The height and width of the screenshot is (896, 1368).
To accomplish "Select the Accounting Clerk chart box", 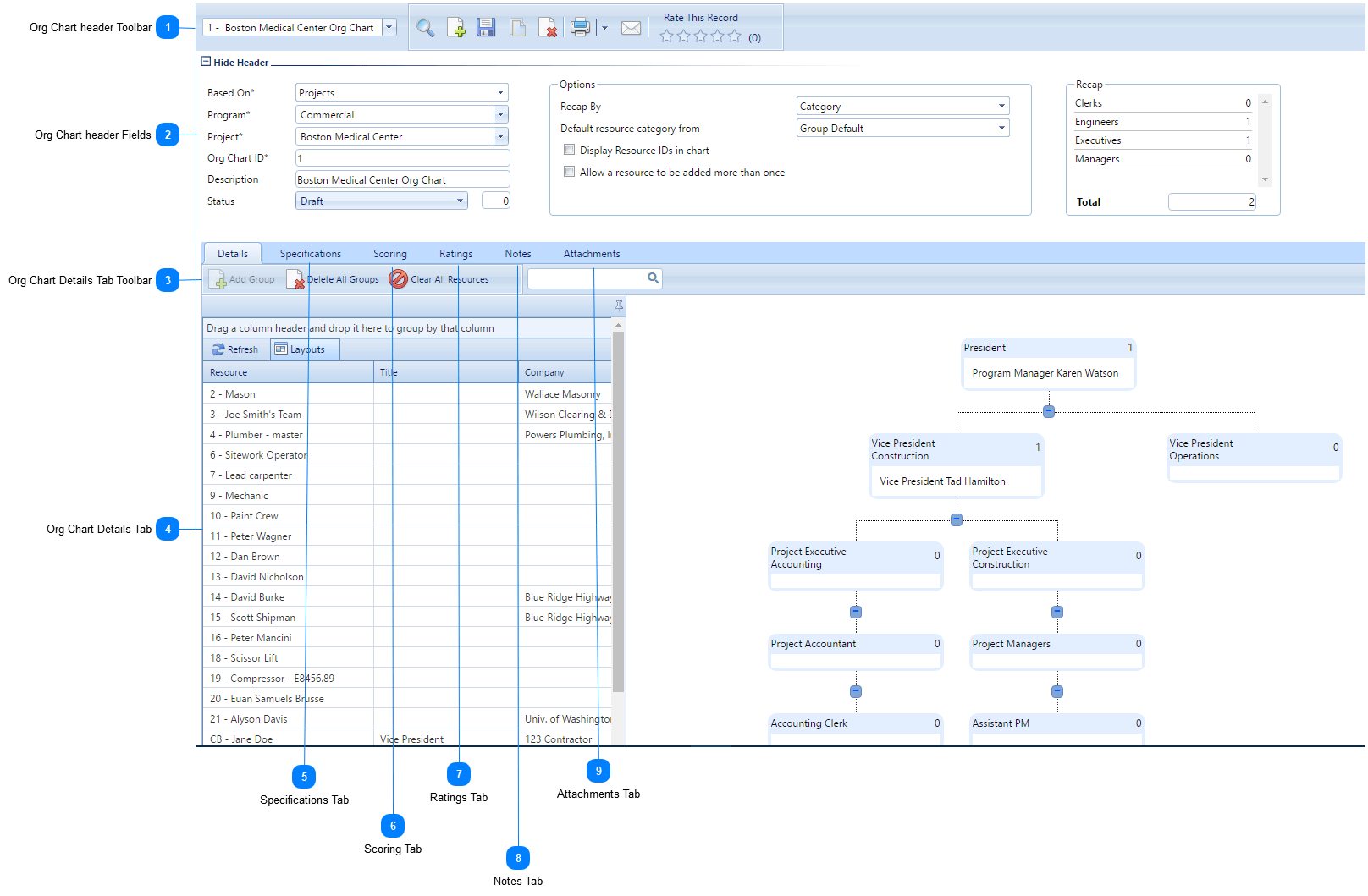I will click(x=856, y=730).
